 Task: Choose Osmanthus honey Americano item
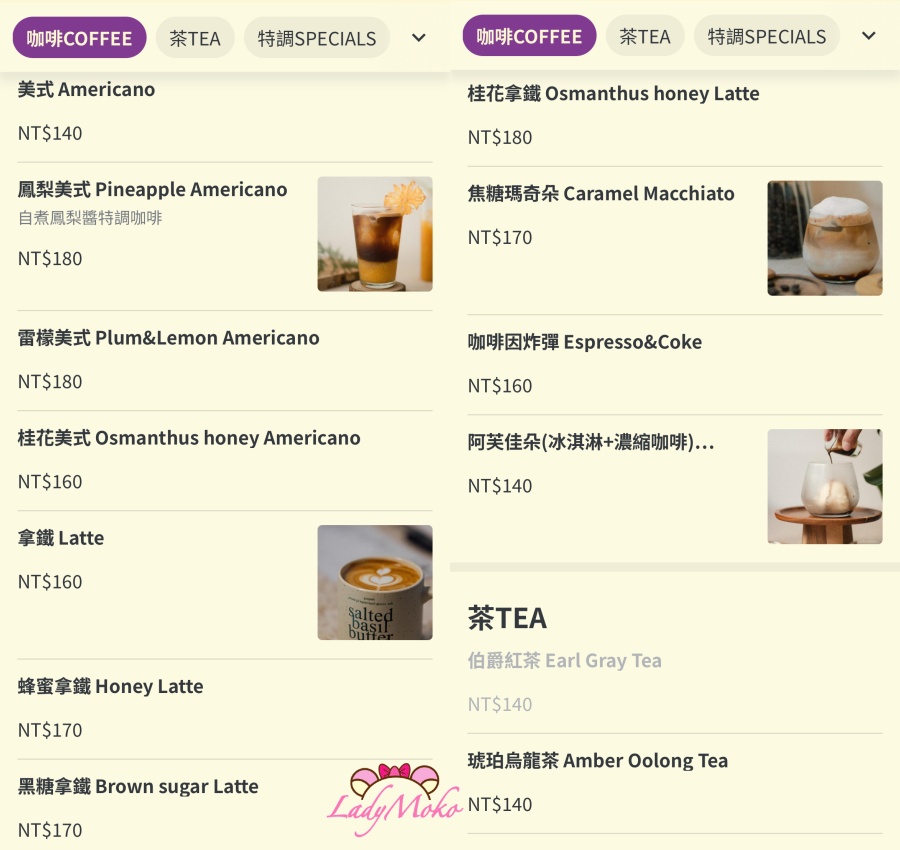pyautogui.click(x=225, y=460)
